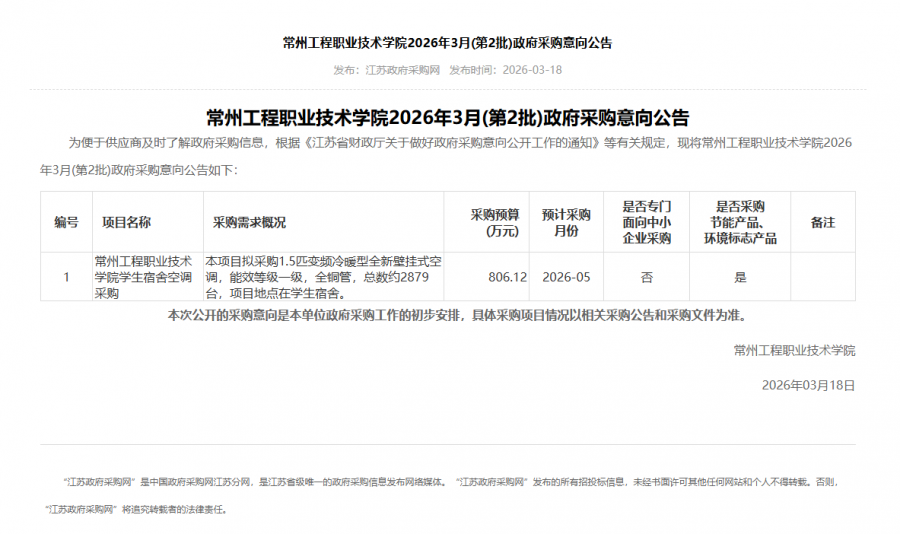Click the 采购需求概况 column header
This screenshot has width=900, height=534.
249,222
